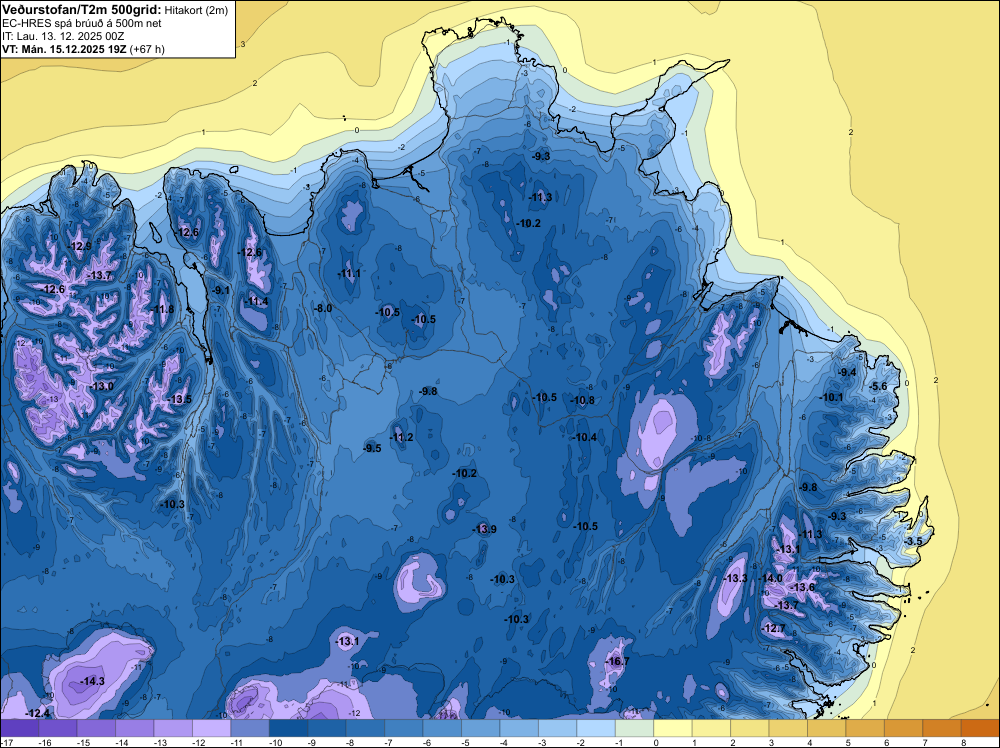This screenshot has height=748, width=1000.
Task: Click the -14.3 temperature value on the map
Action: [x=92, y=682]
